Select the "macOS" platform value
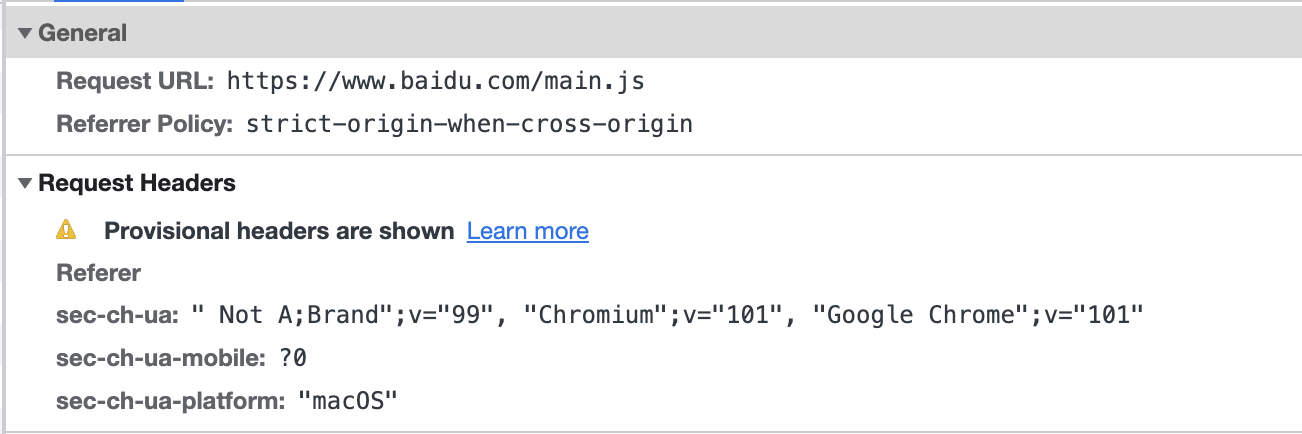The width and height of the screenshot is (1302, 434). pos(348,401)
